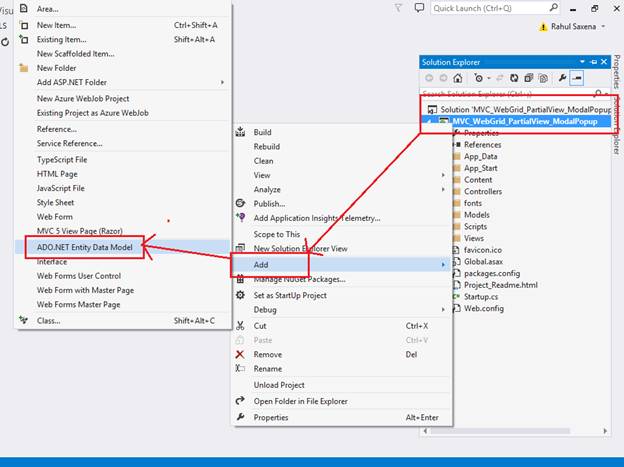Click the Publish globe icon
Screen dimensions: 624x467
tap(240, 203)
